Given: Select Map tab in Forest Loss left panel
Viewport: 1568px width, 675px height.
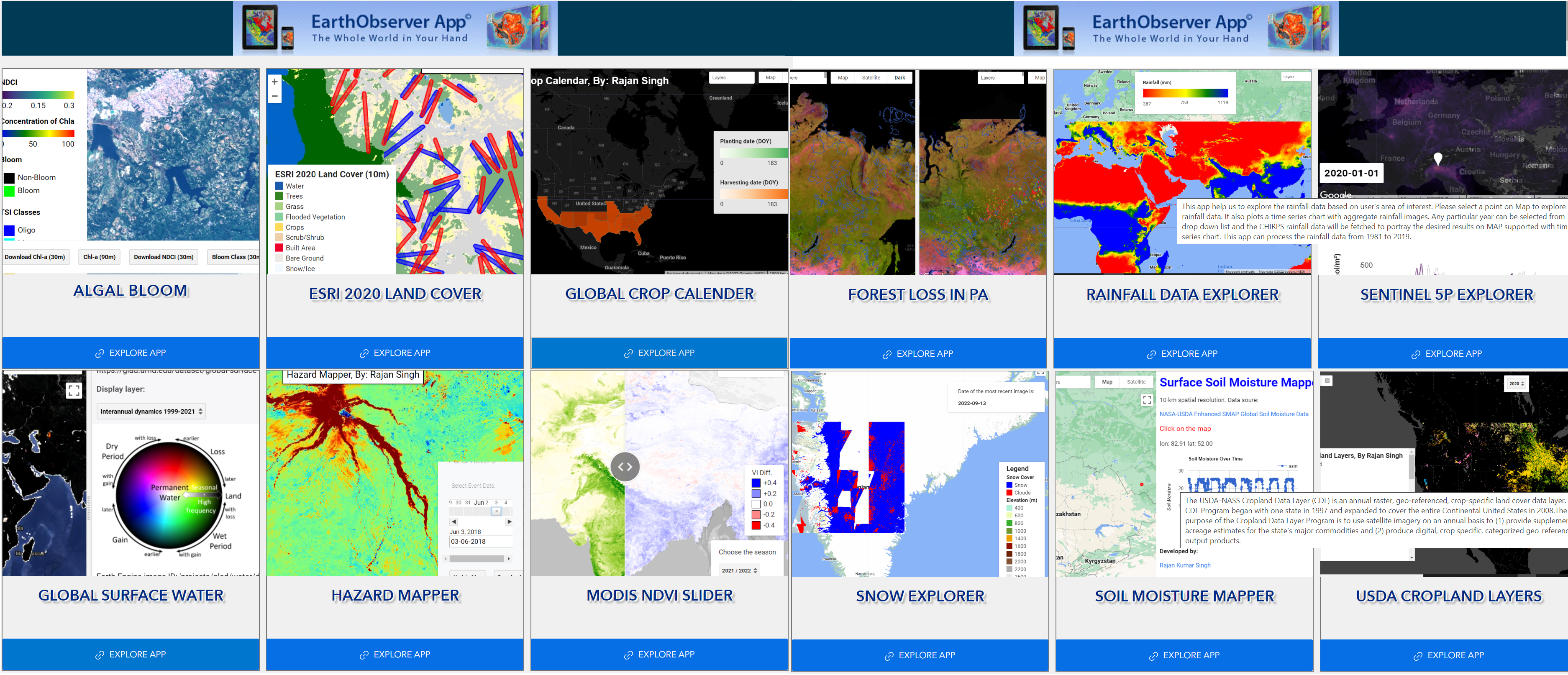Looking at the screenshot, I should click(843, 78).
